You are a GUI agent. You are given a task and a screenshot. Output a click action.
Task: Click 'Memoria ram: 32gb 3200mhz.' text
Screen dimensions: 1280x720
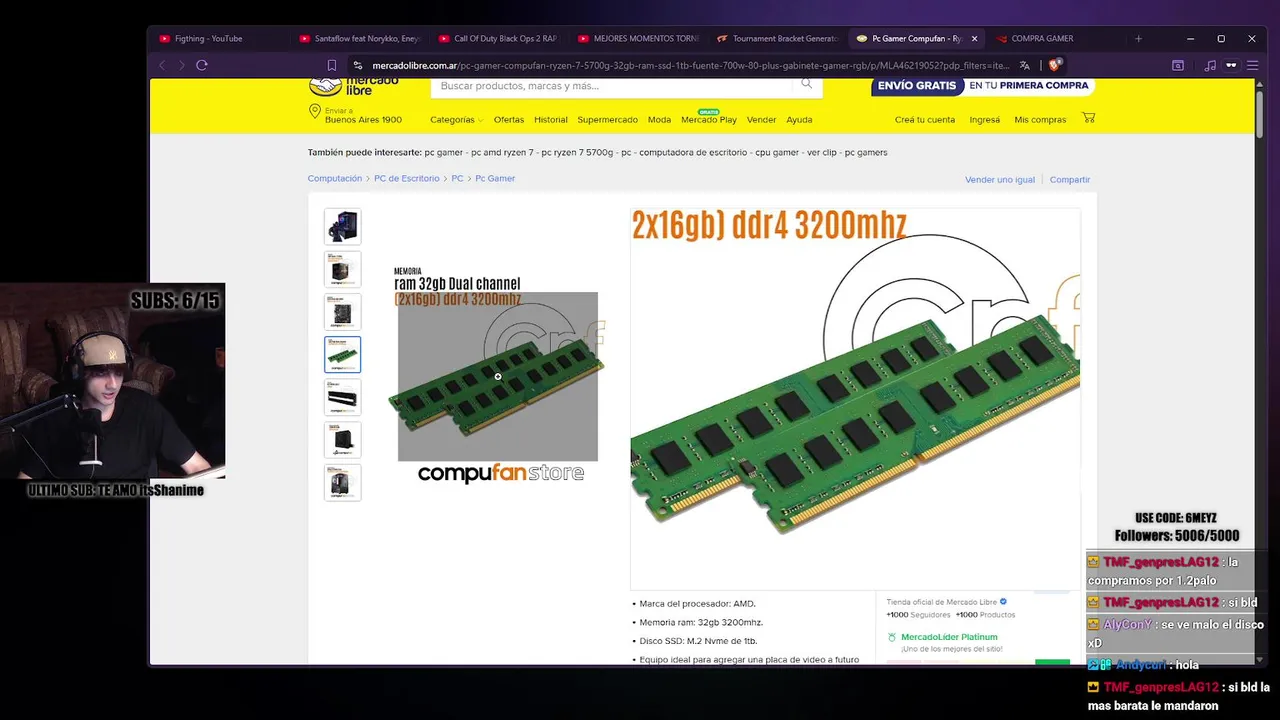(701, 622)
